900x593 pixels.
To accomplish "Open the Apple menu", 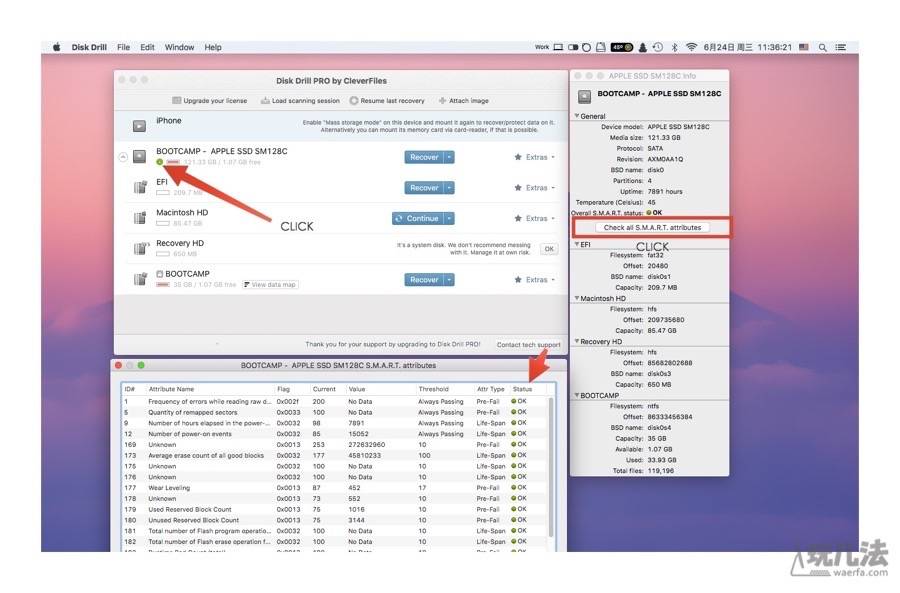I will (56, 47).
